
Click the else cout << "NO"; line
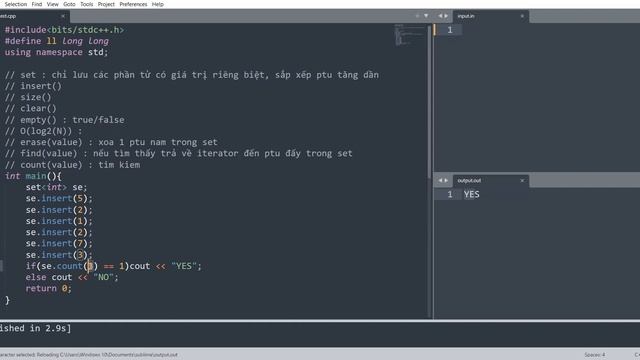[72, 277]
